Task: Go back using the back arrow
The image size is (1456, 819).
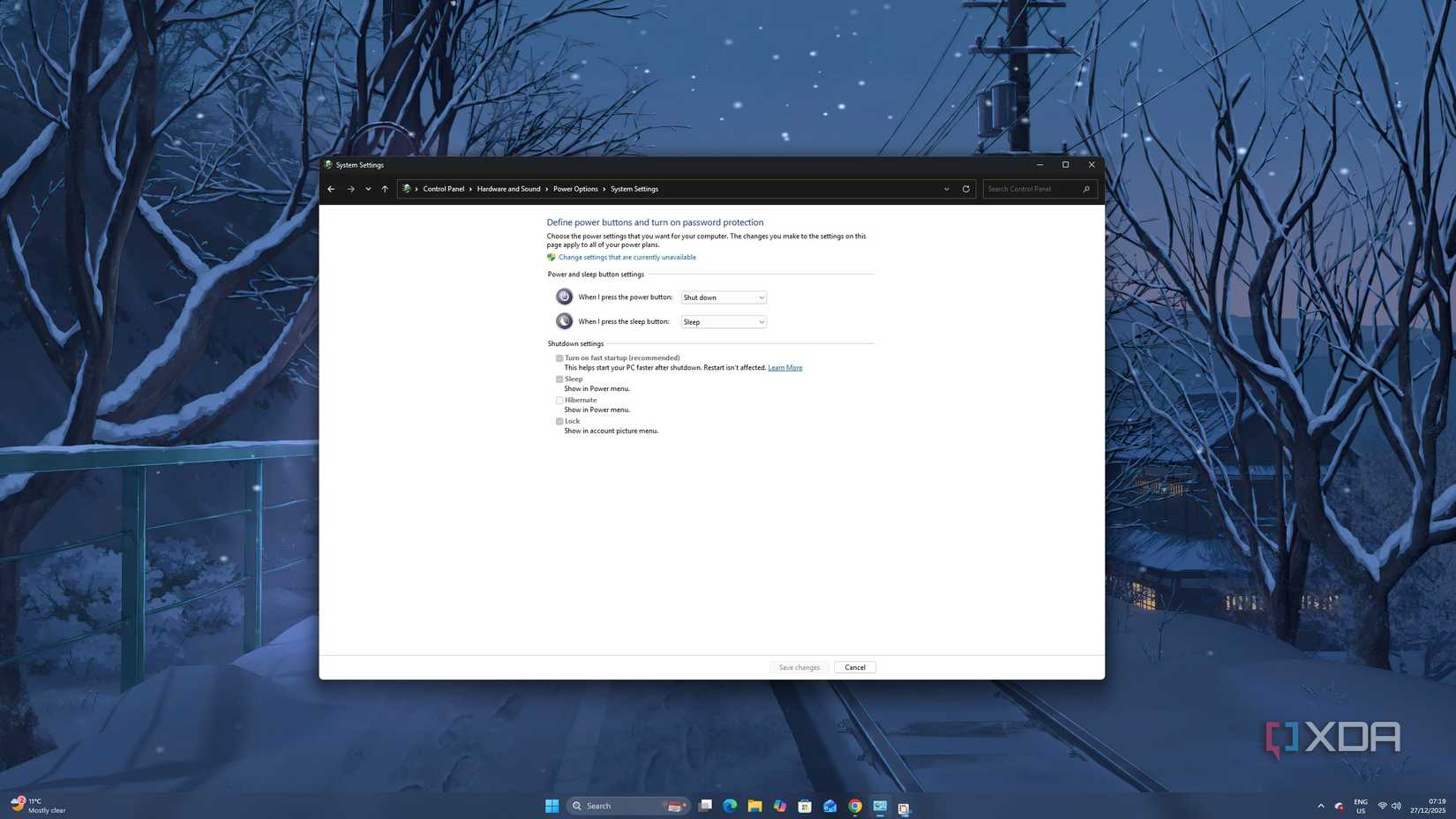Action: 331,189
